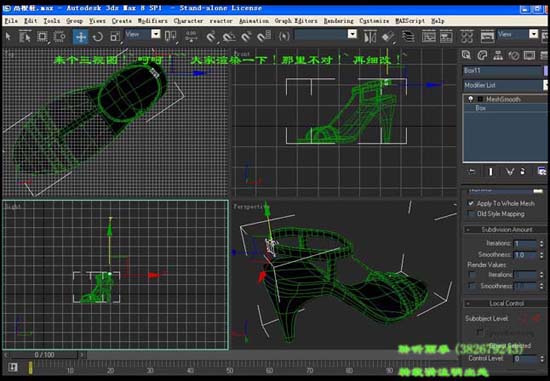The height and width of the screenshot is (381, 550).
Task: Open Select by Name tool
Action: (x=25, y=36)
